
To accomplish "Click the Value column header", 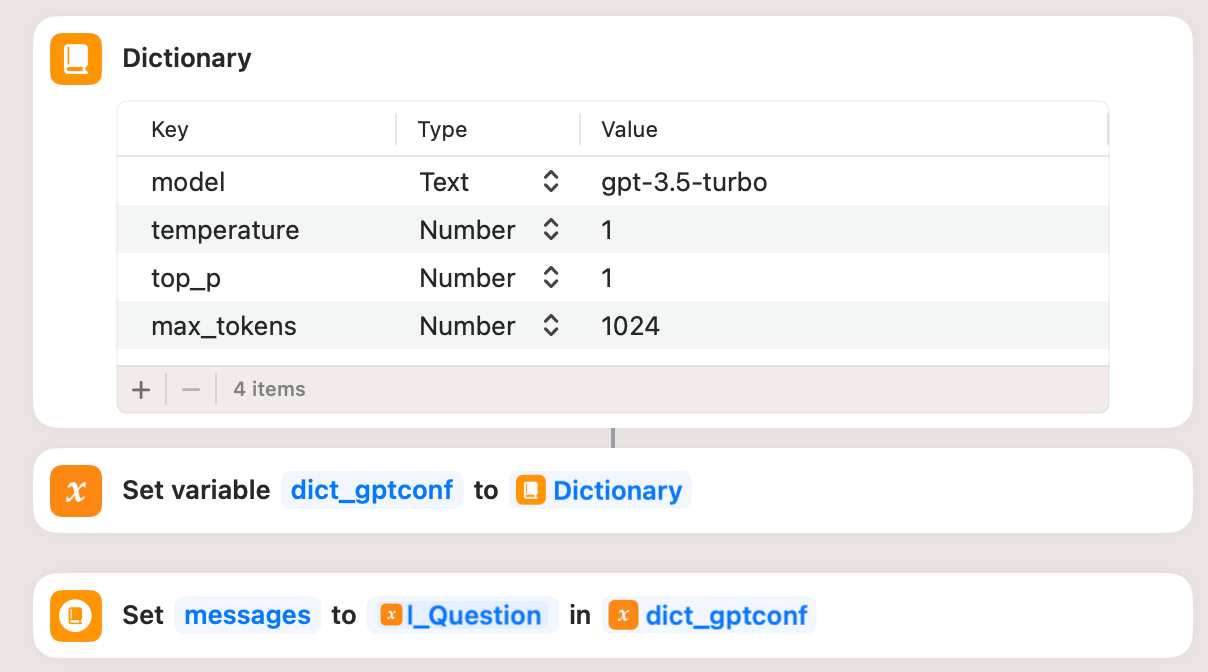I will point(629,129).
